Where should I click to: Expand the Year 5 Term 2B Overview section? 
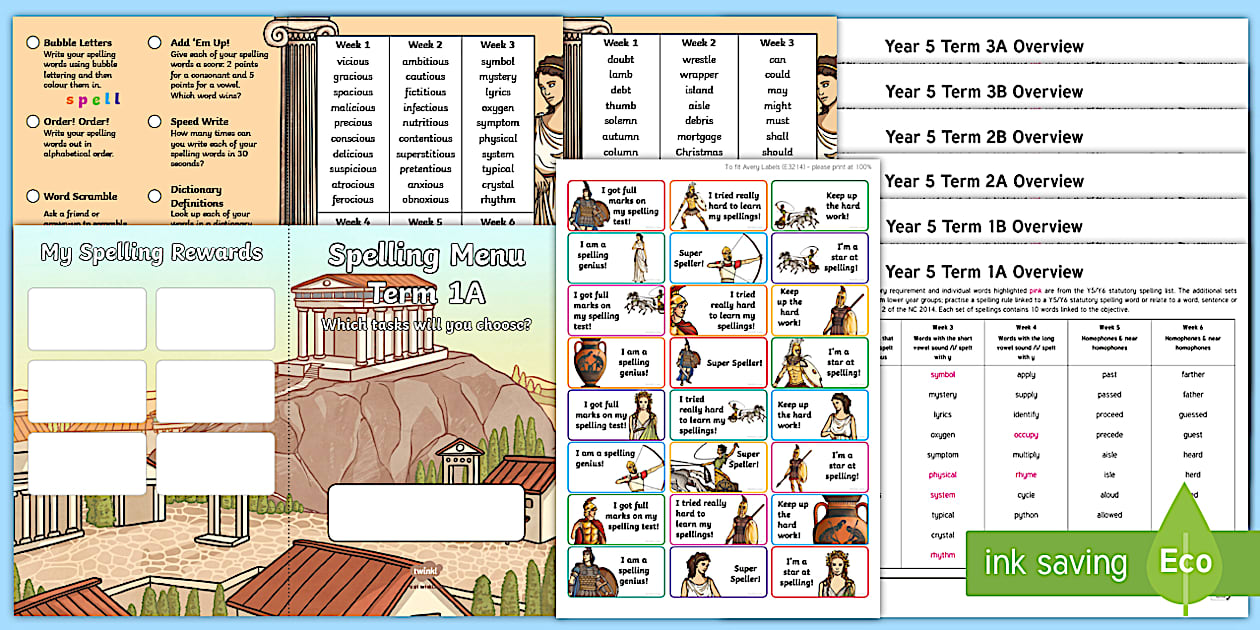pyautogui.click(x=985, y=136)
